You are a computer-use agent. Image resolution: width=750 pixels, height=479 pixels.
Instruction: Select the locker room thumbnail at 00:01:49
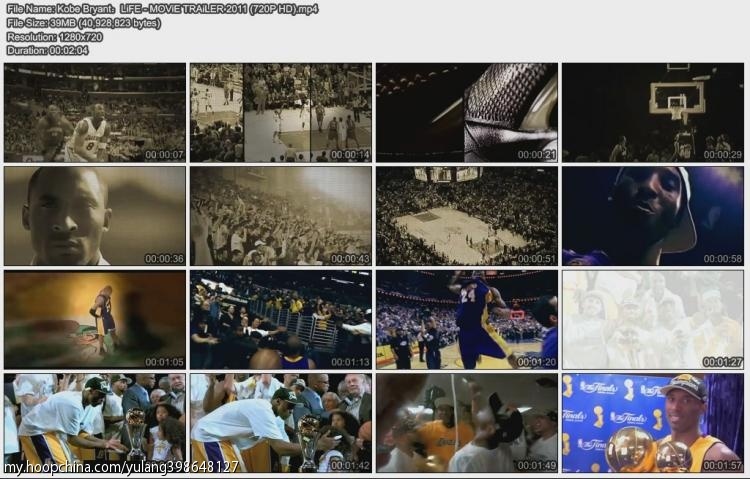[467, 423]
